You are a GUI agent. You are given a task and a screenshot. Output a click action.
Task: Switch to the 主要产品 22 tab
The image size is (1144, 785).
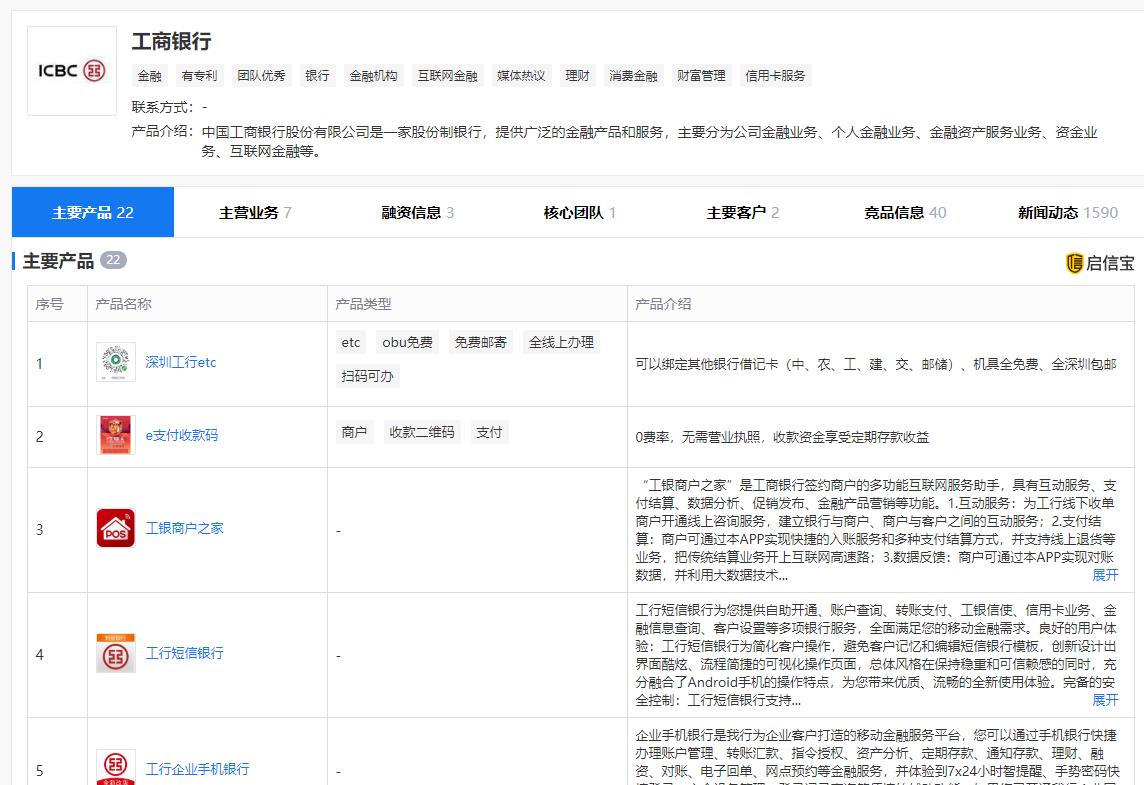point(93,212)
